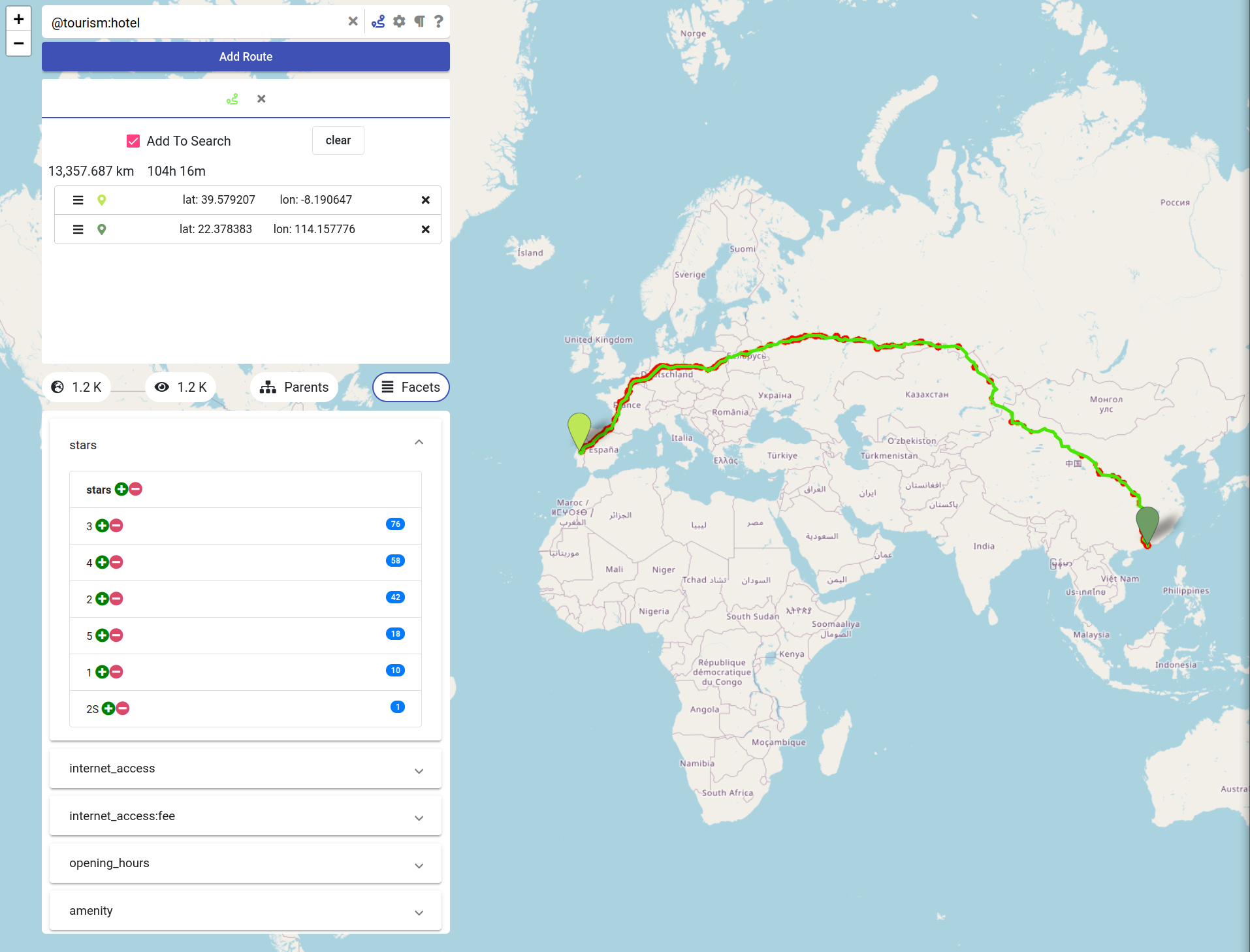Open settings gear in search bar
The width and height of the screenshot is (1250, 952).
399,22
